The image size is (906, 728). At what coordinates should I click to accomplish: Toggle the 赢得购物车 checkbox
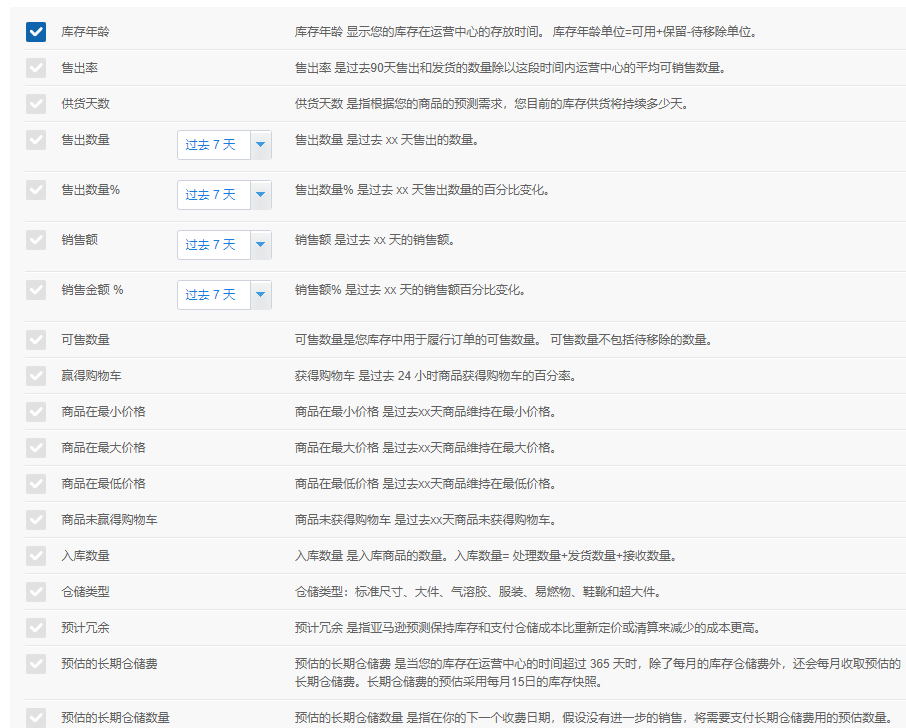(x=36, y=376)
